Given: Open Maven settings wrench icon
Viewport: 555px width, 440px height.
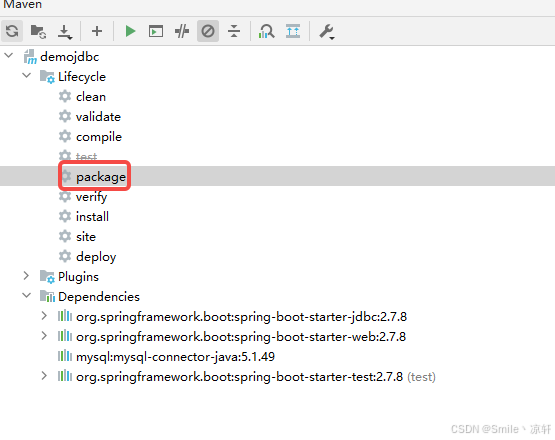Looking at the screenshot, I should pos(327,32).
